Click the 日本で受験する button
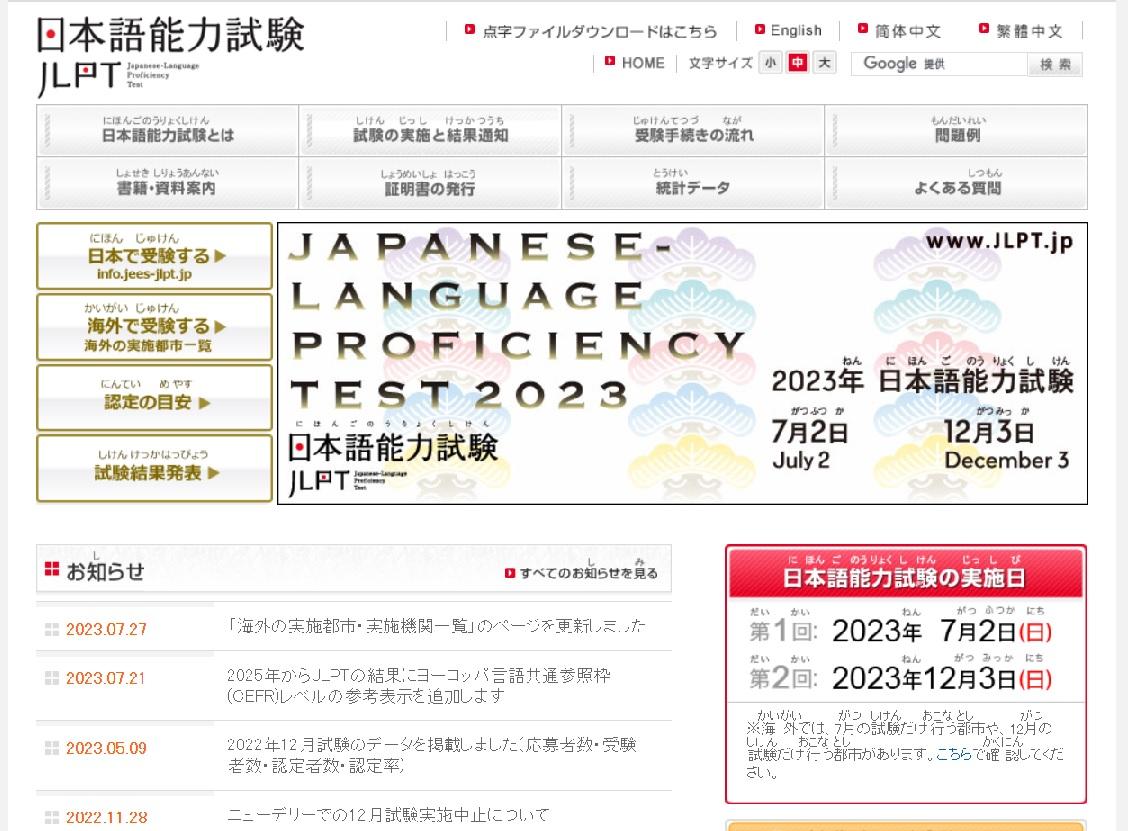1128x831 pixels. pos(155,256)
